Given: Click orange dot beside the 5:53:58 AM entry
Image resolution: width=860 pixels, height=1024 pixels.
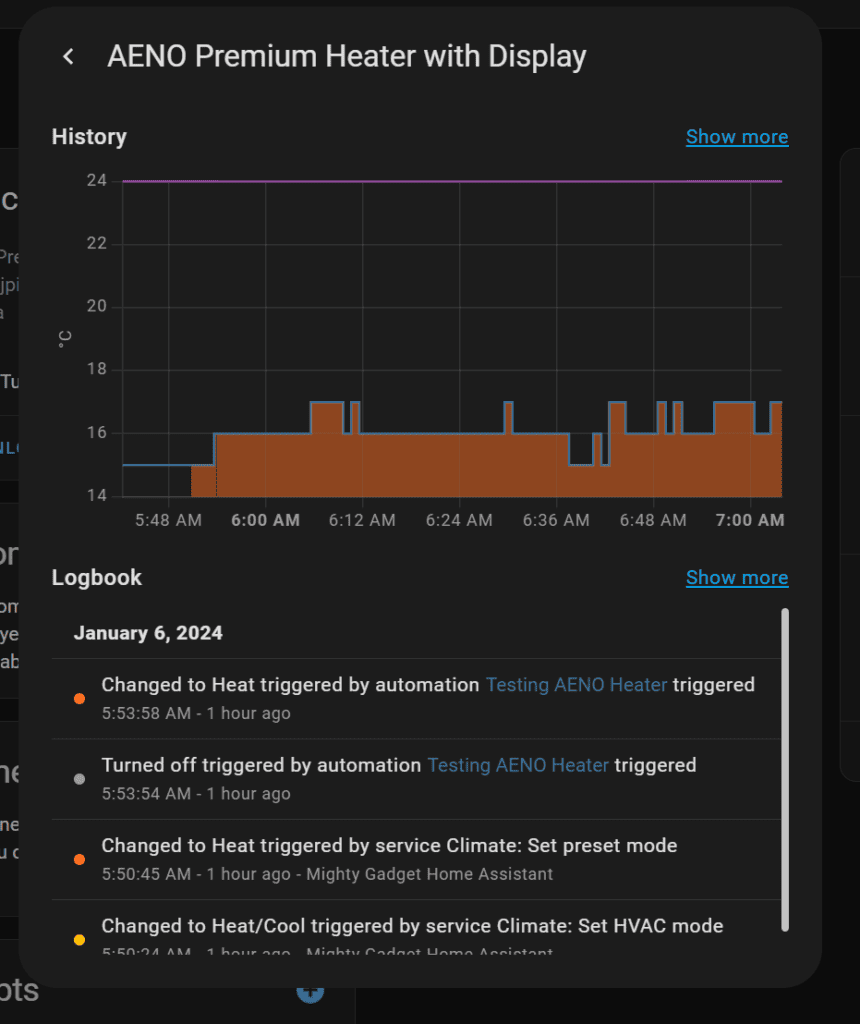Looking at the screenshot, I should coord(80,699).
